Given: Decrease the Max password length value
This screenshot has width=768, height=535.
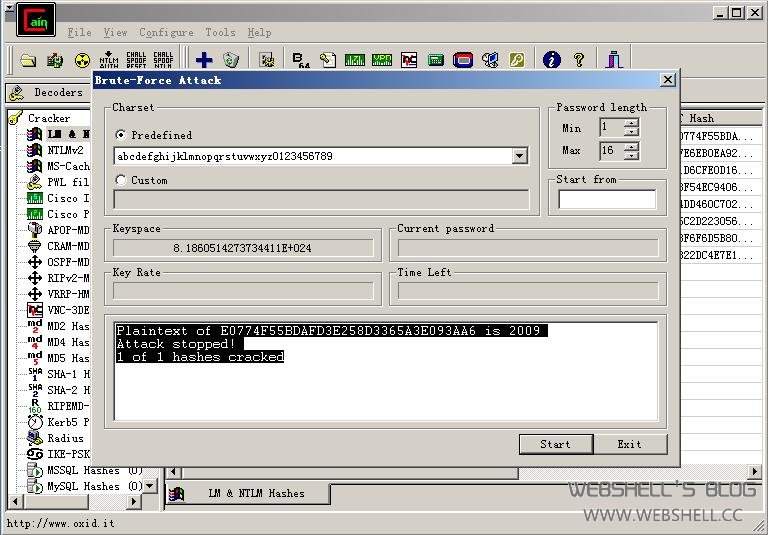Looking at the screenshot, I should pyautogui.click(x=632, y=155).
